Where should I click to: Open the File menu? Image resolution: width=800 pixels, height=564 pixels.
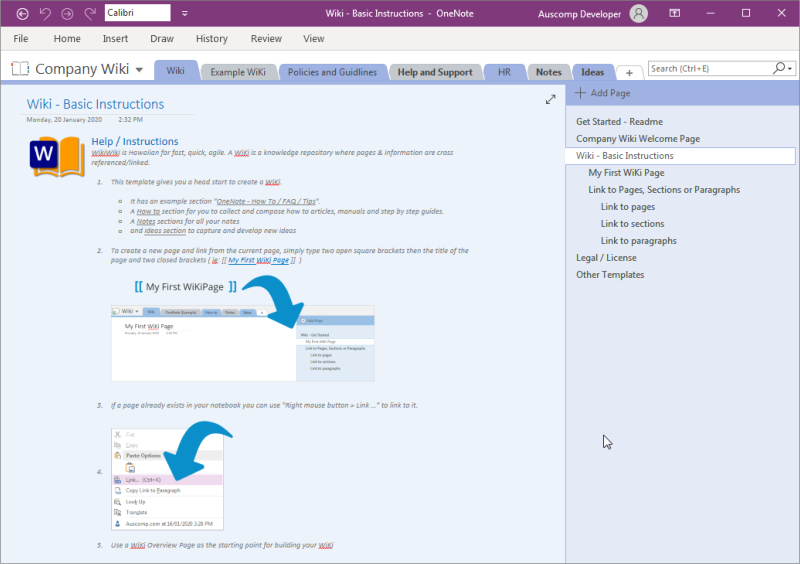coord(21,39)
